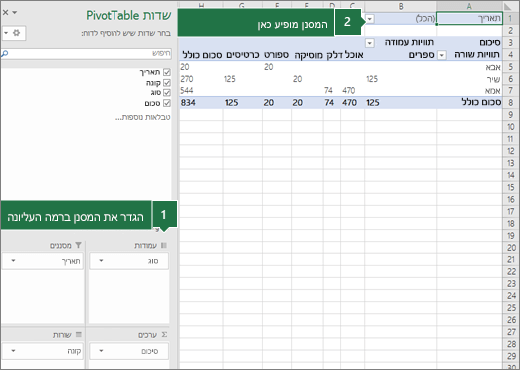Select the סכום כולל column header
Image resolution: width=520 pixels, height=370 pixels.
(x=201, y=55)
